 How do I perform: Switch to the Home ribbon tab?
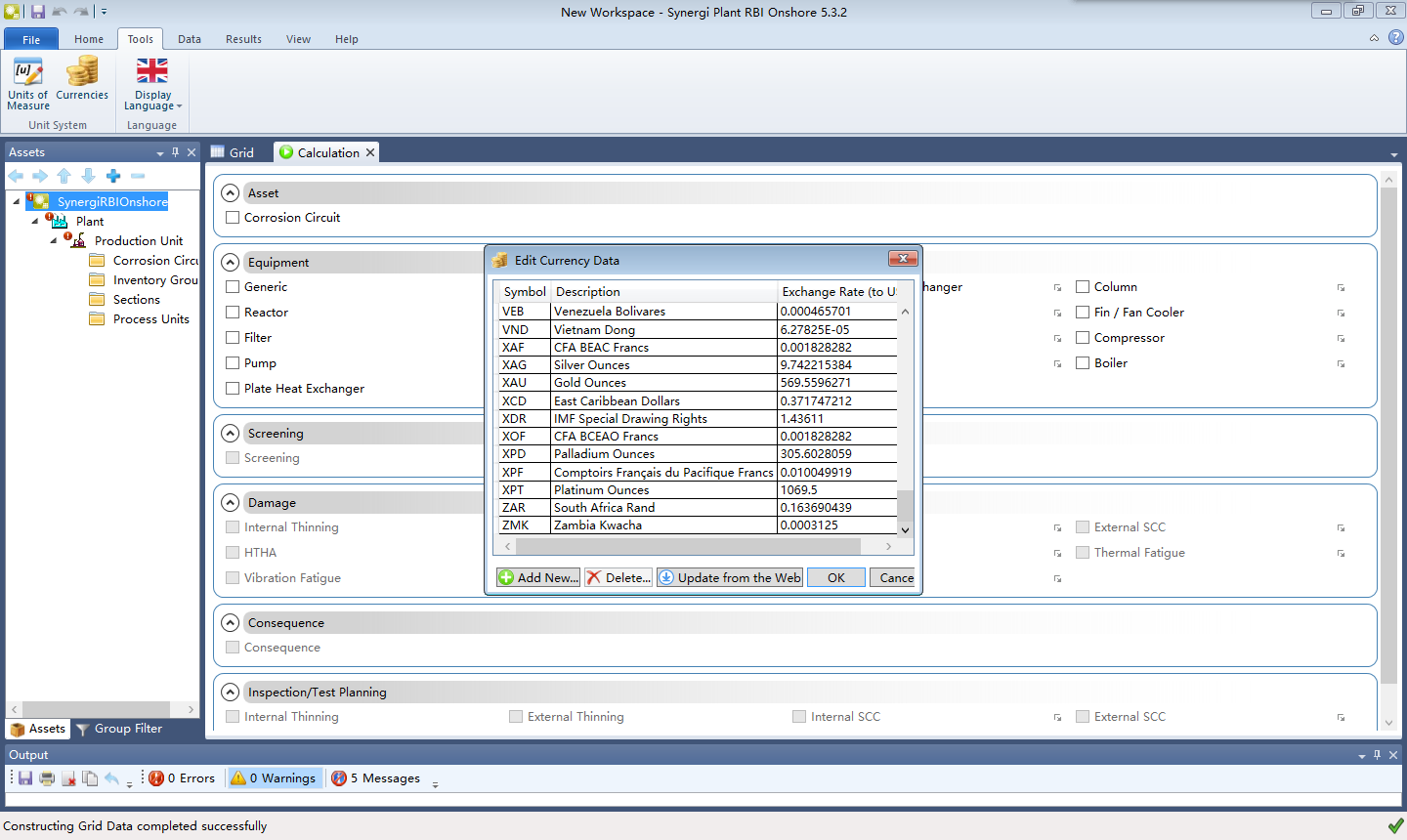pos(89,39)
